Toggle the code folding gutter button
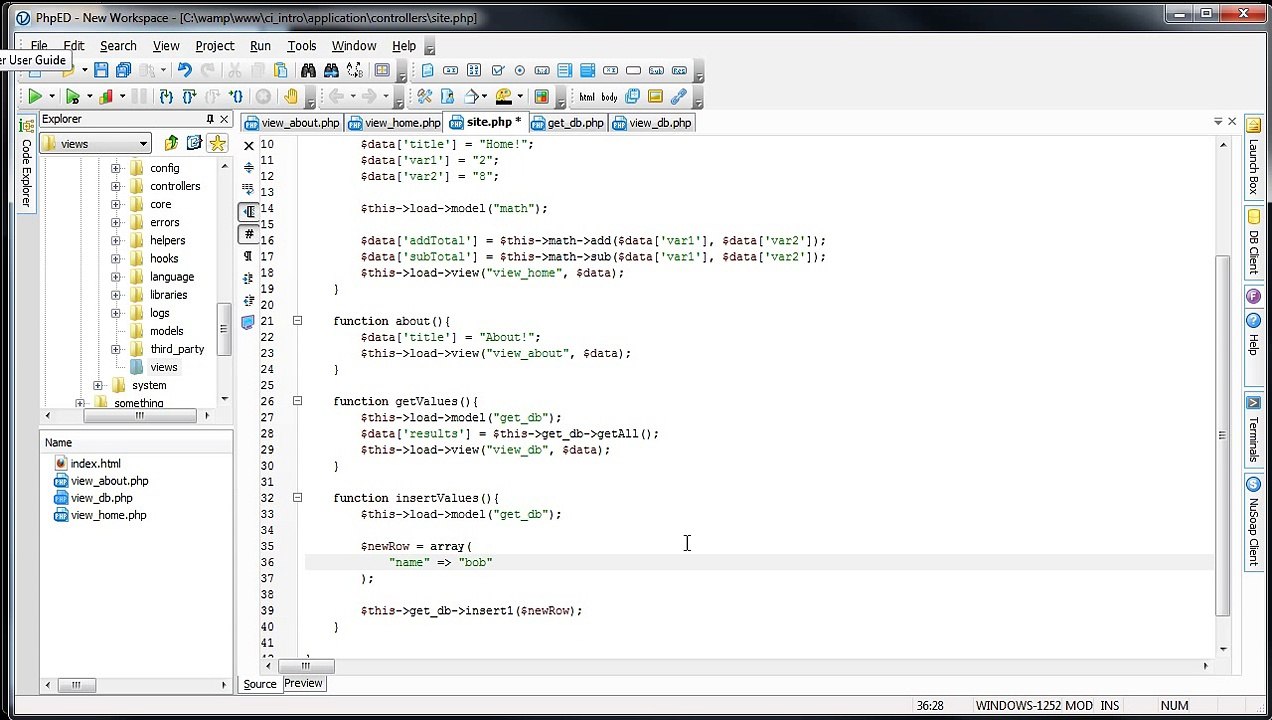 coord(248,211)
